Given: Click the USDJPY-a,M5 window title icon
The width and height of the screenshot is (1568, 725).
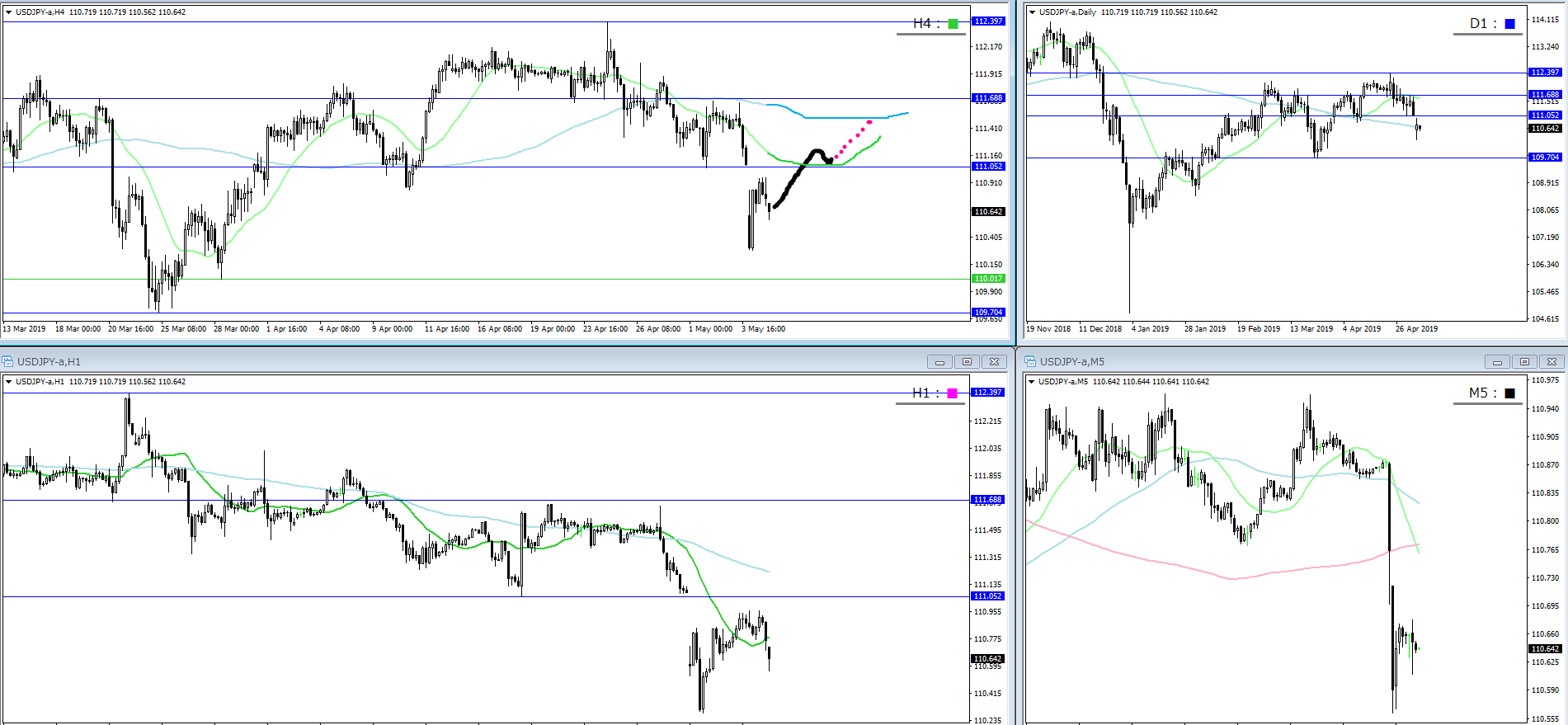Looking at the screenshot, I should click(1030, 361).
